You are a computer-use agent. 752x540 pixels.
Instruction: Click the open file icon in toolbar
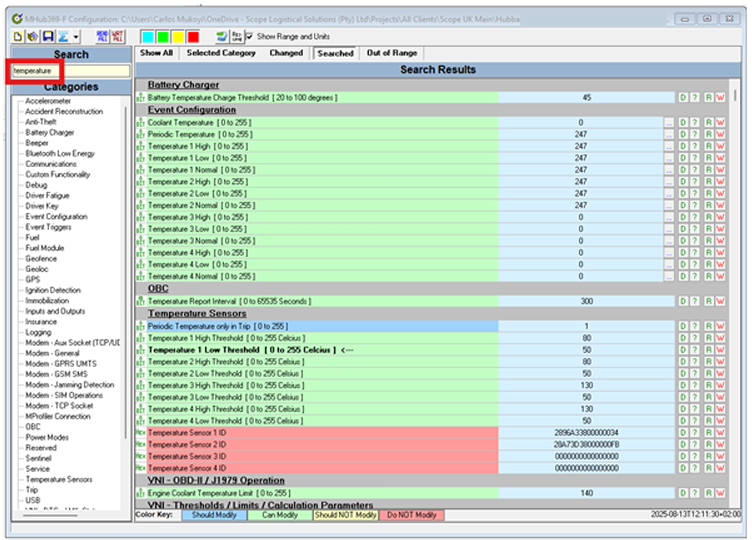pos(33,36)
